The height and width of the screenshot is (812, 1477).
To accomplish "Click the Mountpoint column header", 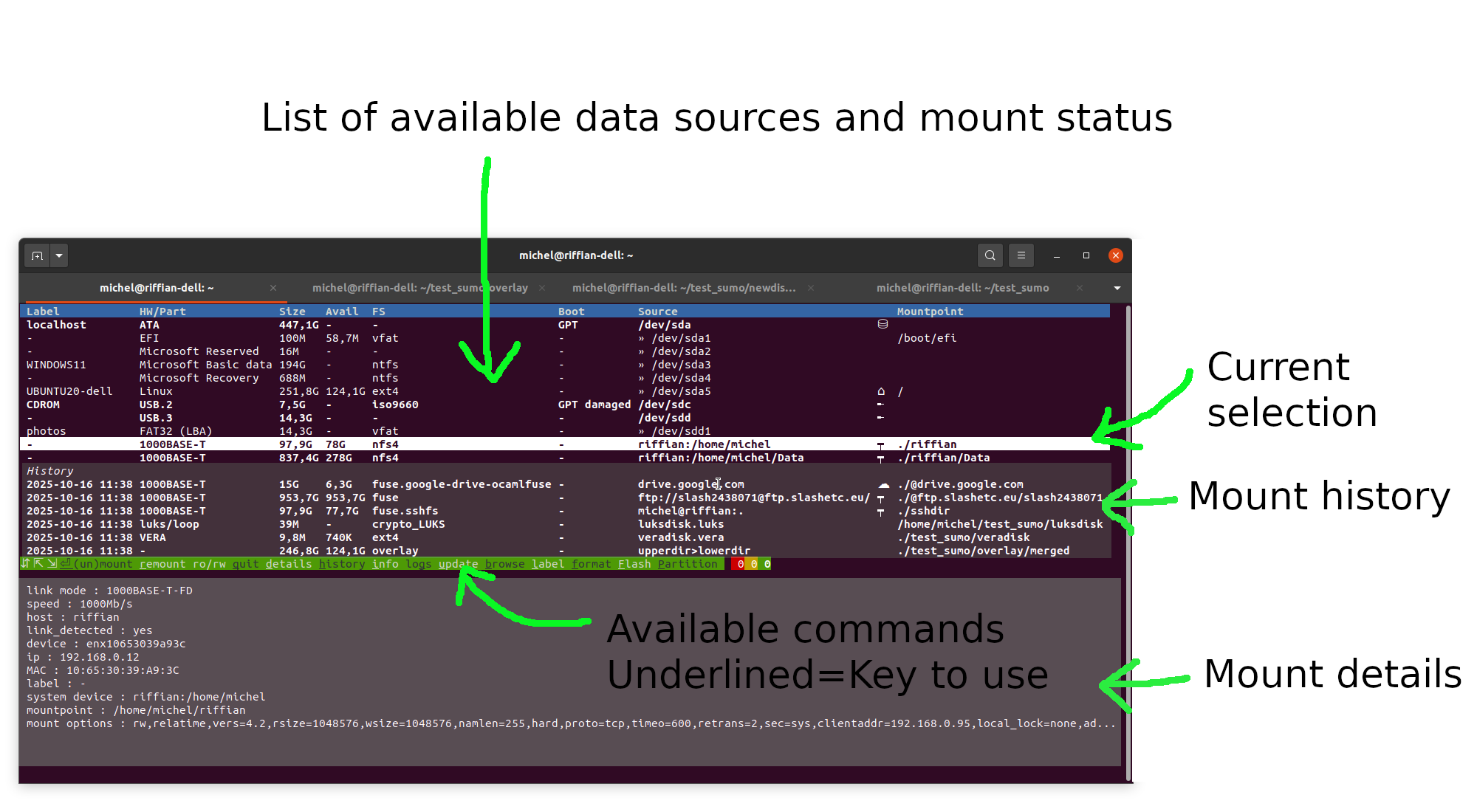I will click(930, 312).
